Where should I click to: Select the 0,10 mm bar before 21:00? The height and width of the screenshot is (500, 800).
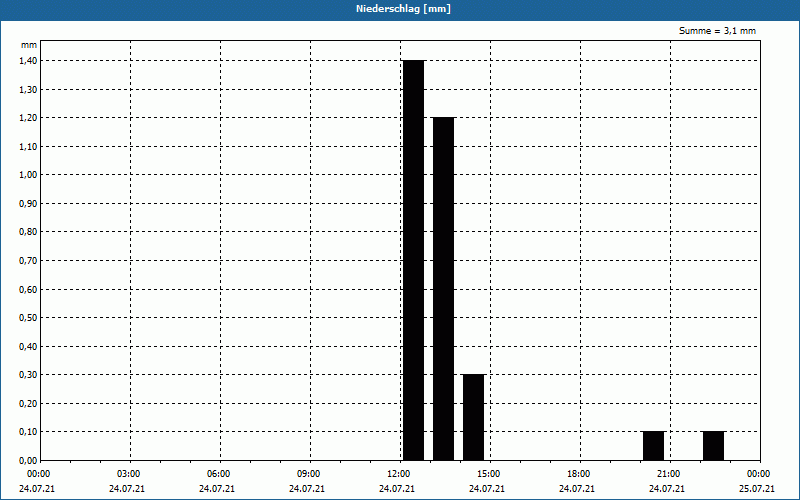tap(654, 446)
